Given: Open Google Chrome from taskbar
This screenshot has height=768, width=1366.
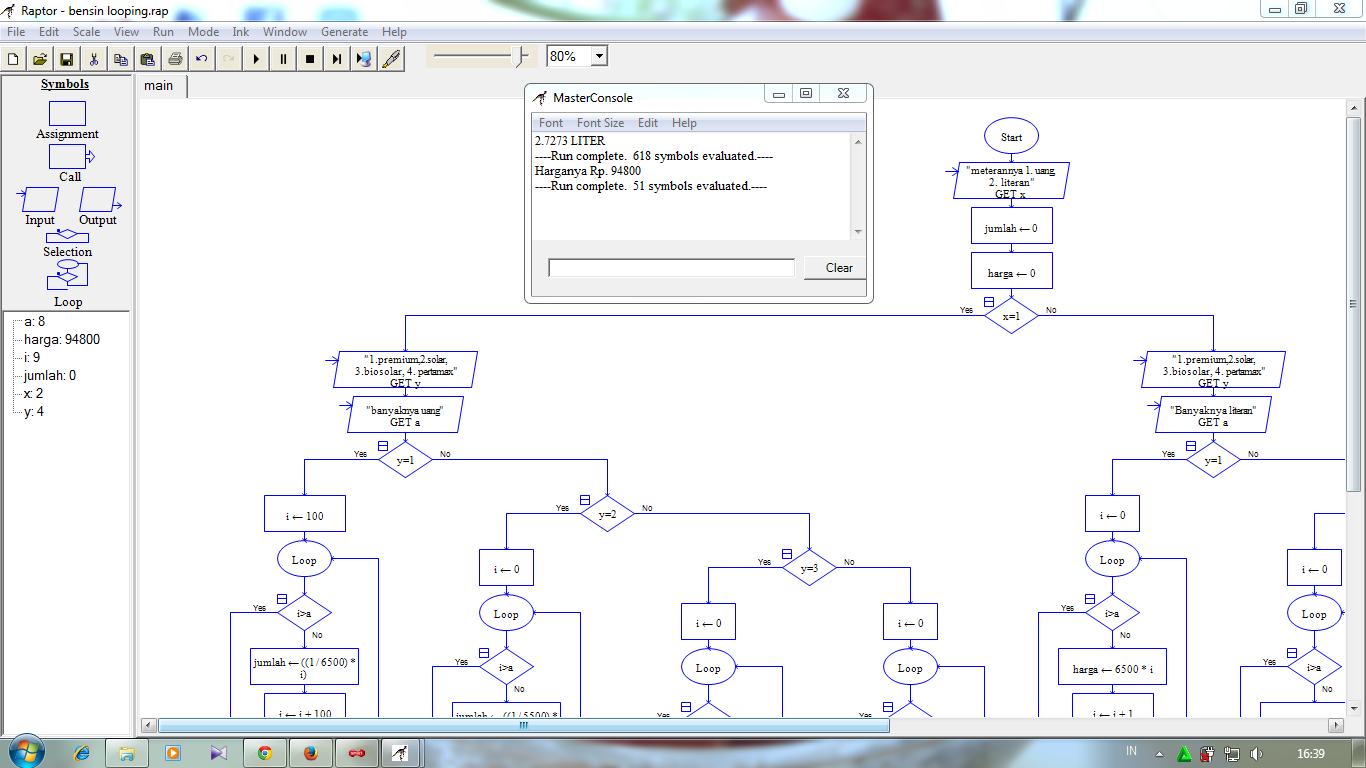Looking at the screenshot, I should pos(264,752).
